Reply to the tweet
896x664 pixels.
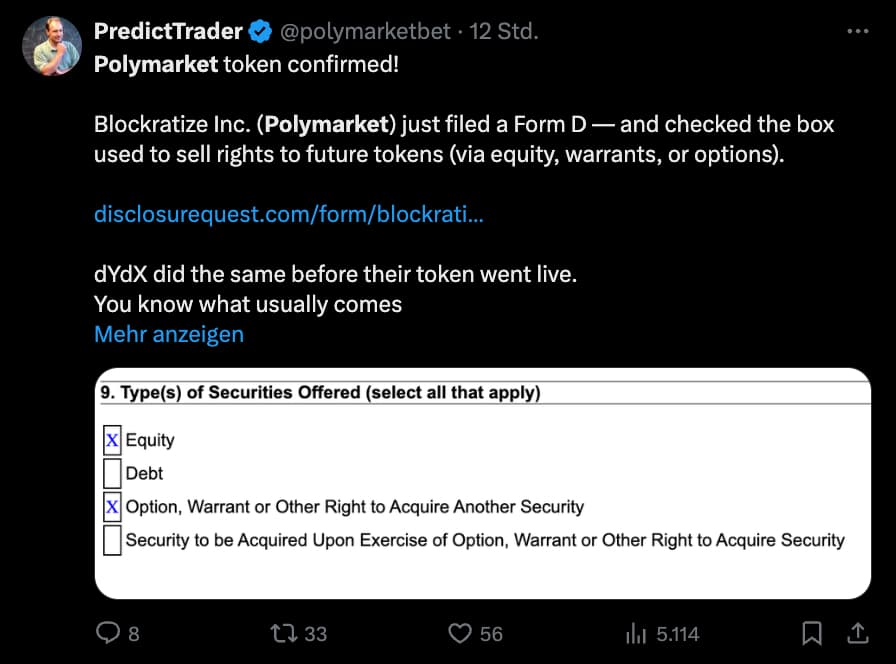105,634
